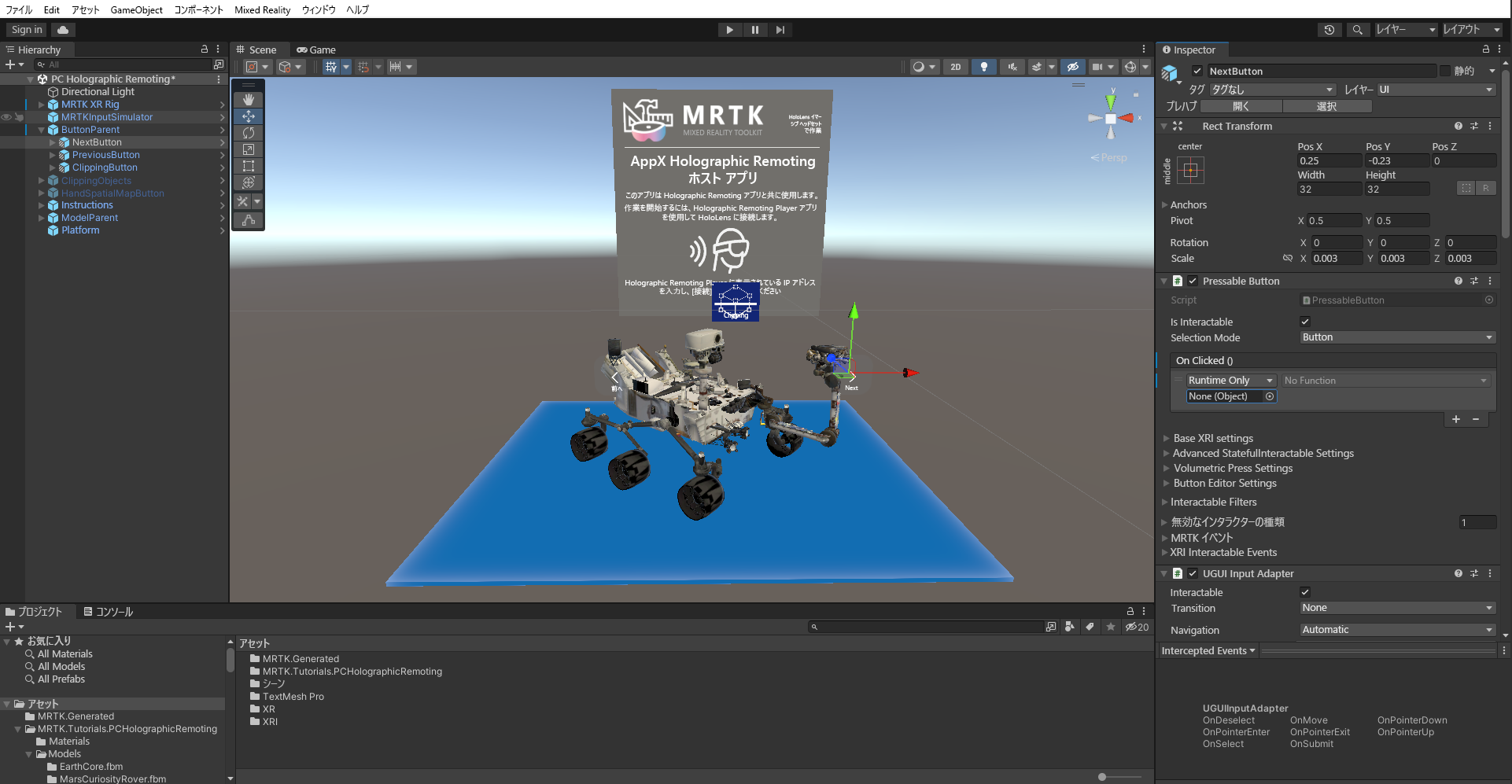Select the Rect Transform tool

(x=248, y=166)
